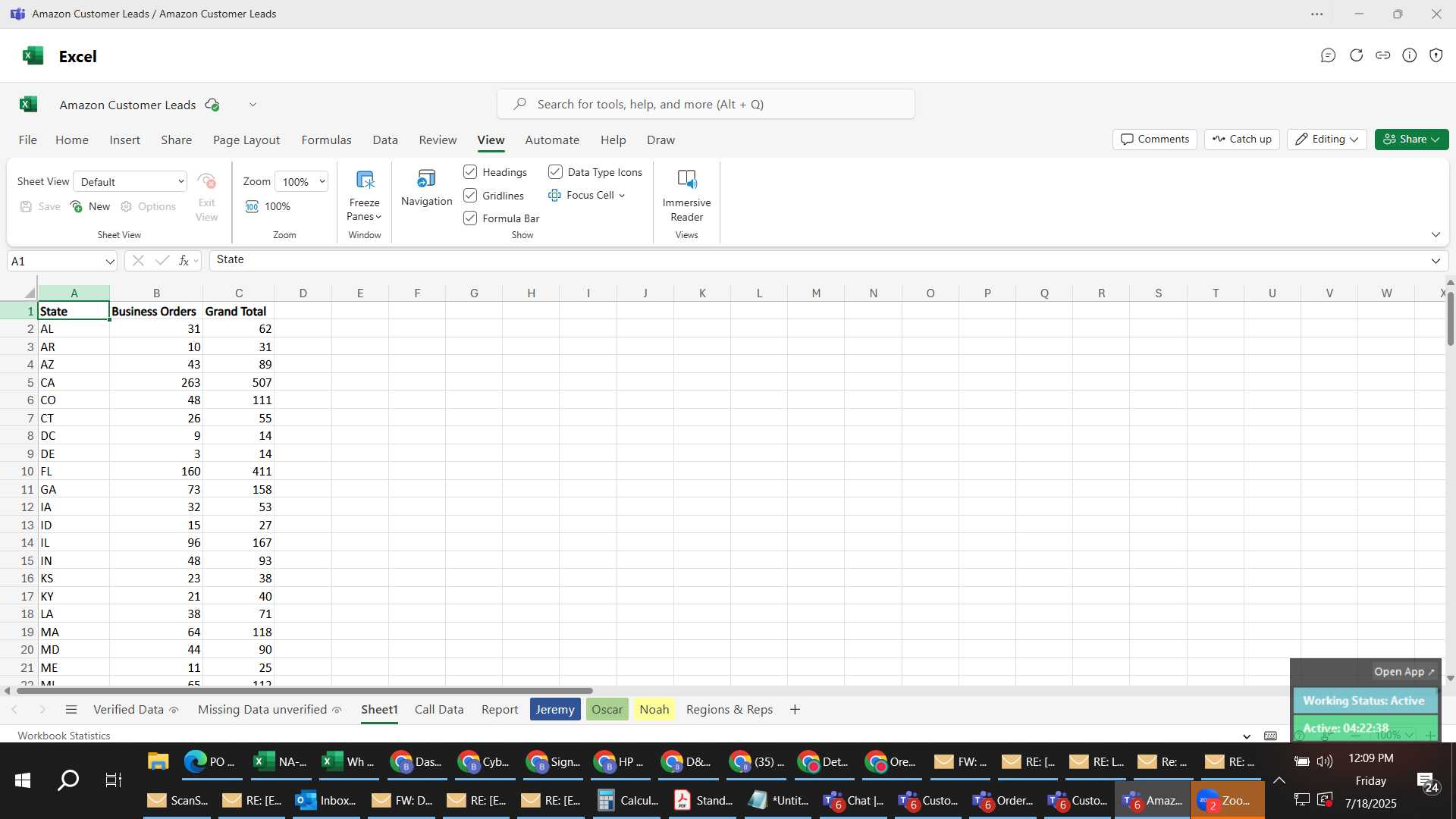Disable Data Type Icons checkbox
Screen dimensions: 1456x819
coord(555,172)
